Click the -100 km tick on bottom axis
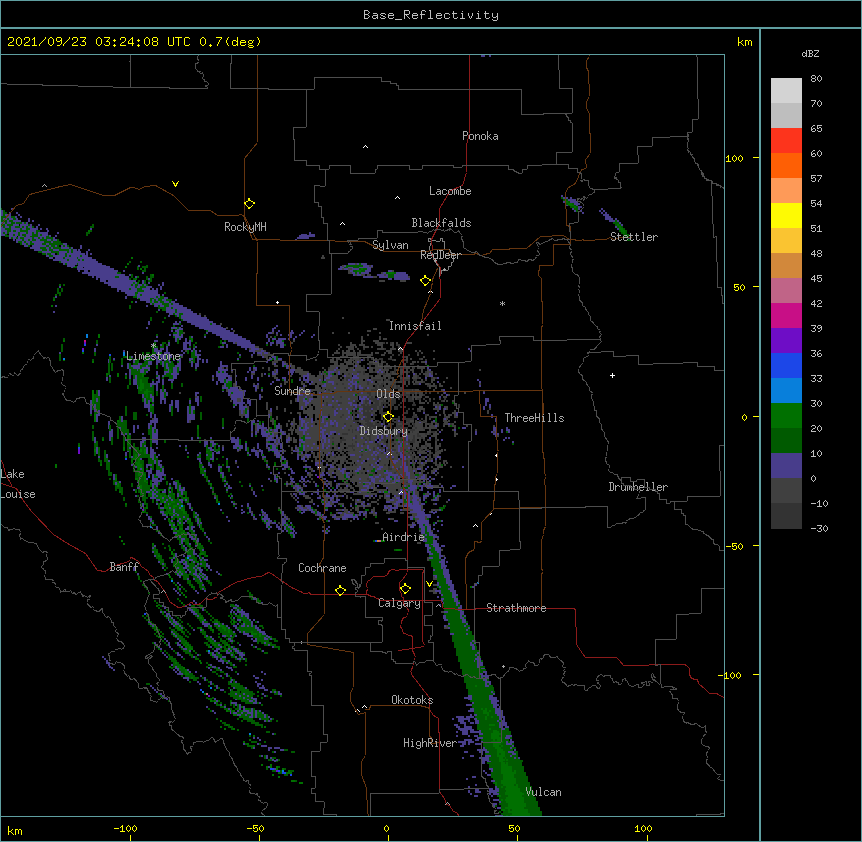The image size is (862, 842). point(126,828)
